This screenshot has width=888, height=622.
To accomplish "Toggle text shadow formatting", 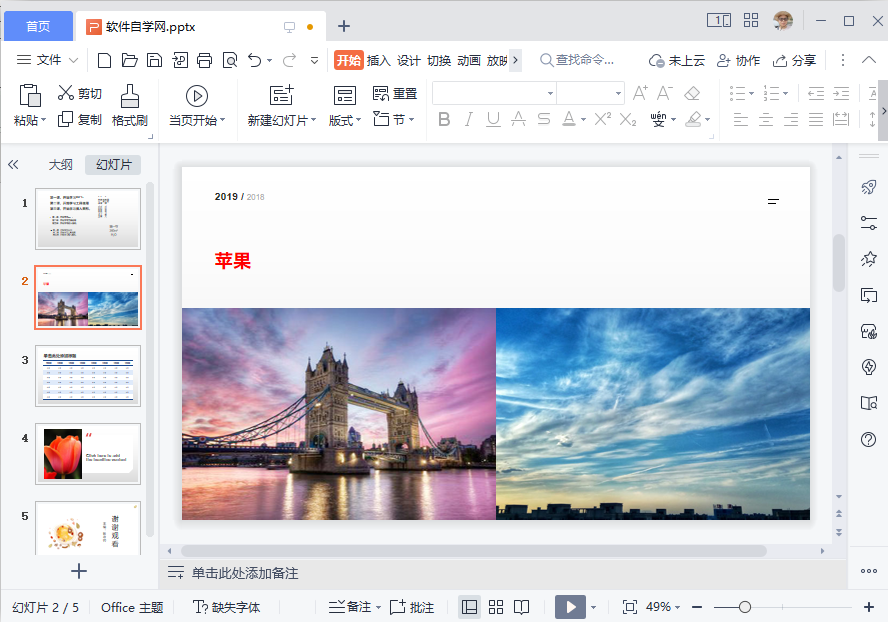I will point(544,119).
